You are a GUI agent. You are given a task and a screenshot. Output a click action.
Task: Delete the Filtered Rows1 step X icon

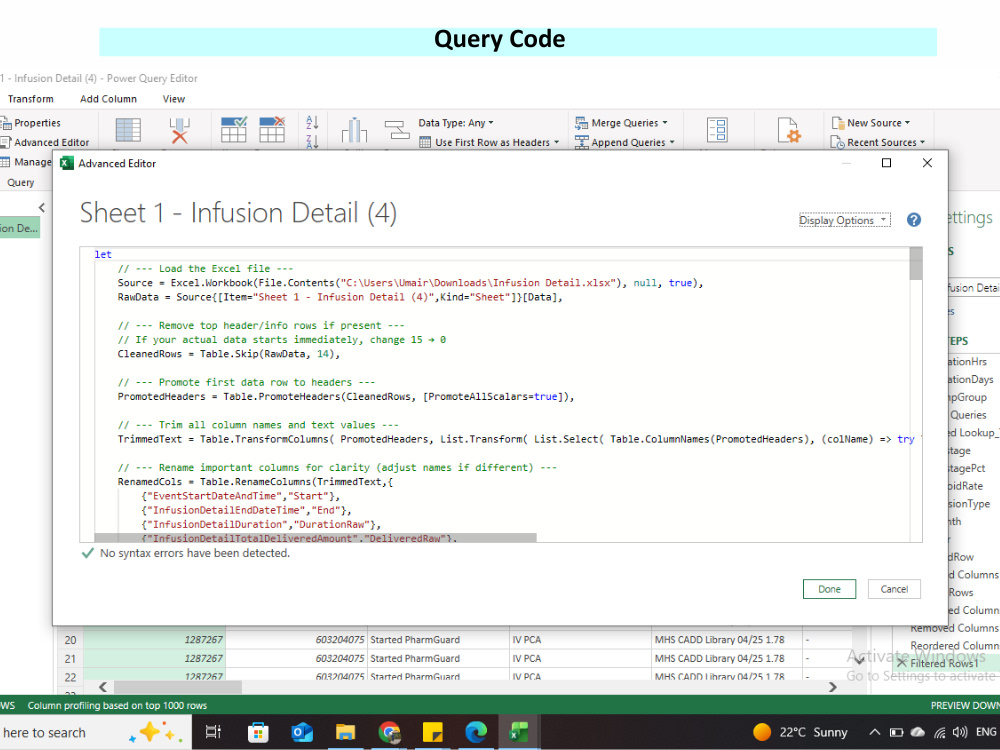(x=902, y=663)
